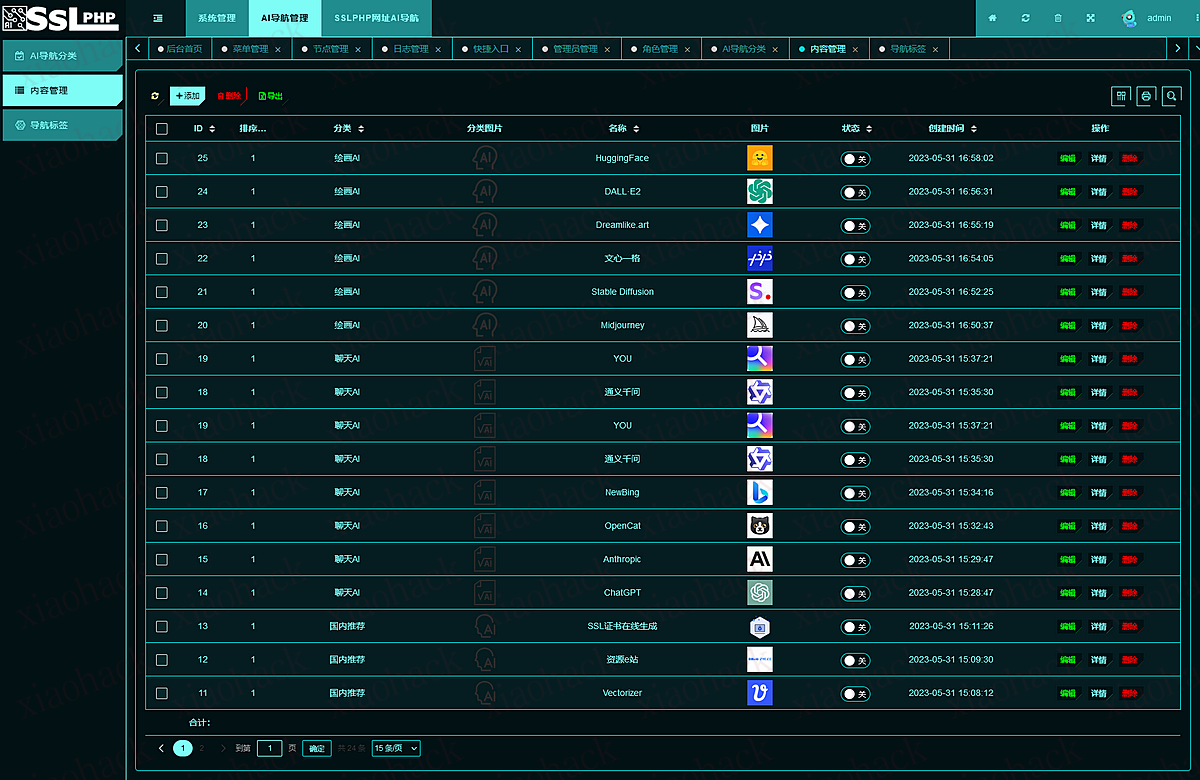The image size is (1200, 780).
Task: Open the column filter icon above the table
Action: (x=1121, y=96)
